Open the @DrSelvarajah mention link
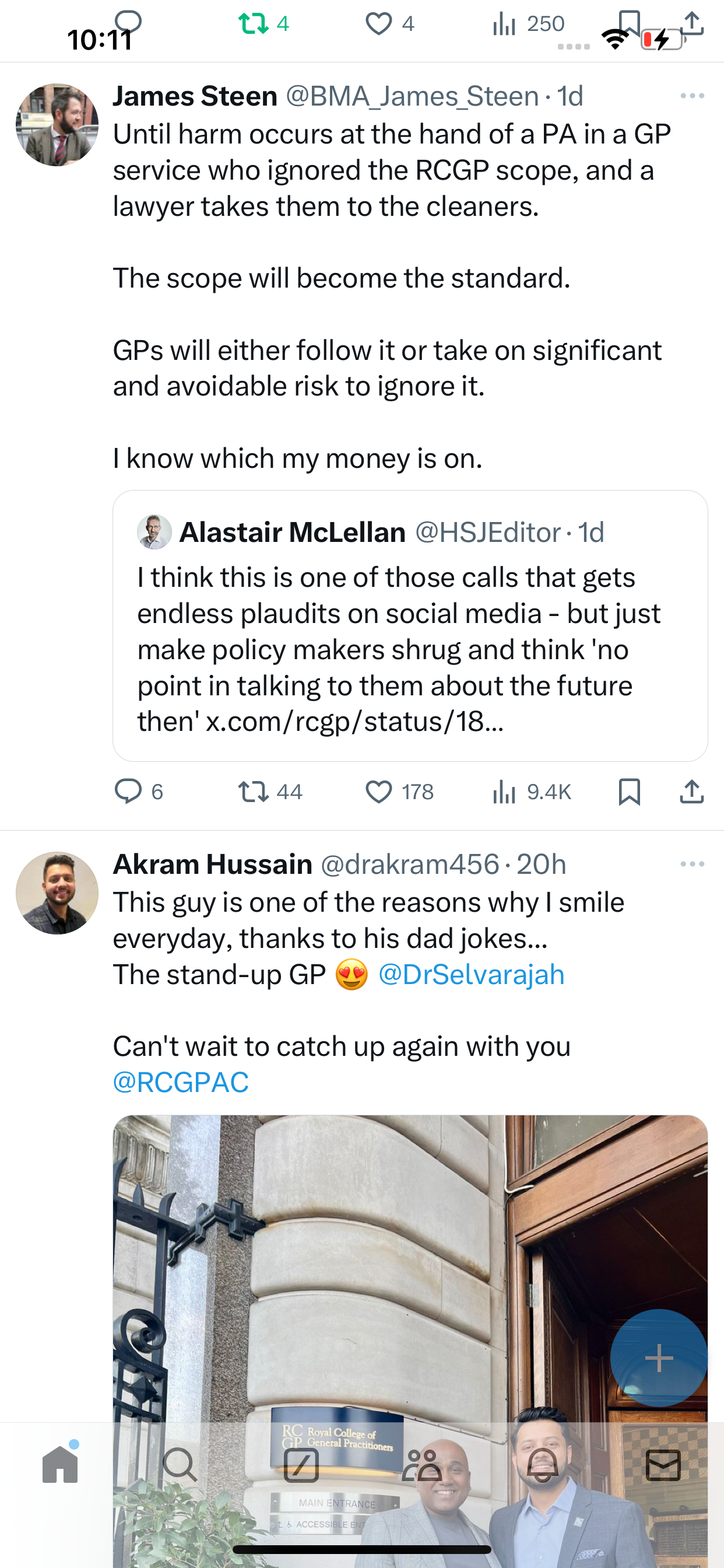724x1568 pixels. [472, 975]
